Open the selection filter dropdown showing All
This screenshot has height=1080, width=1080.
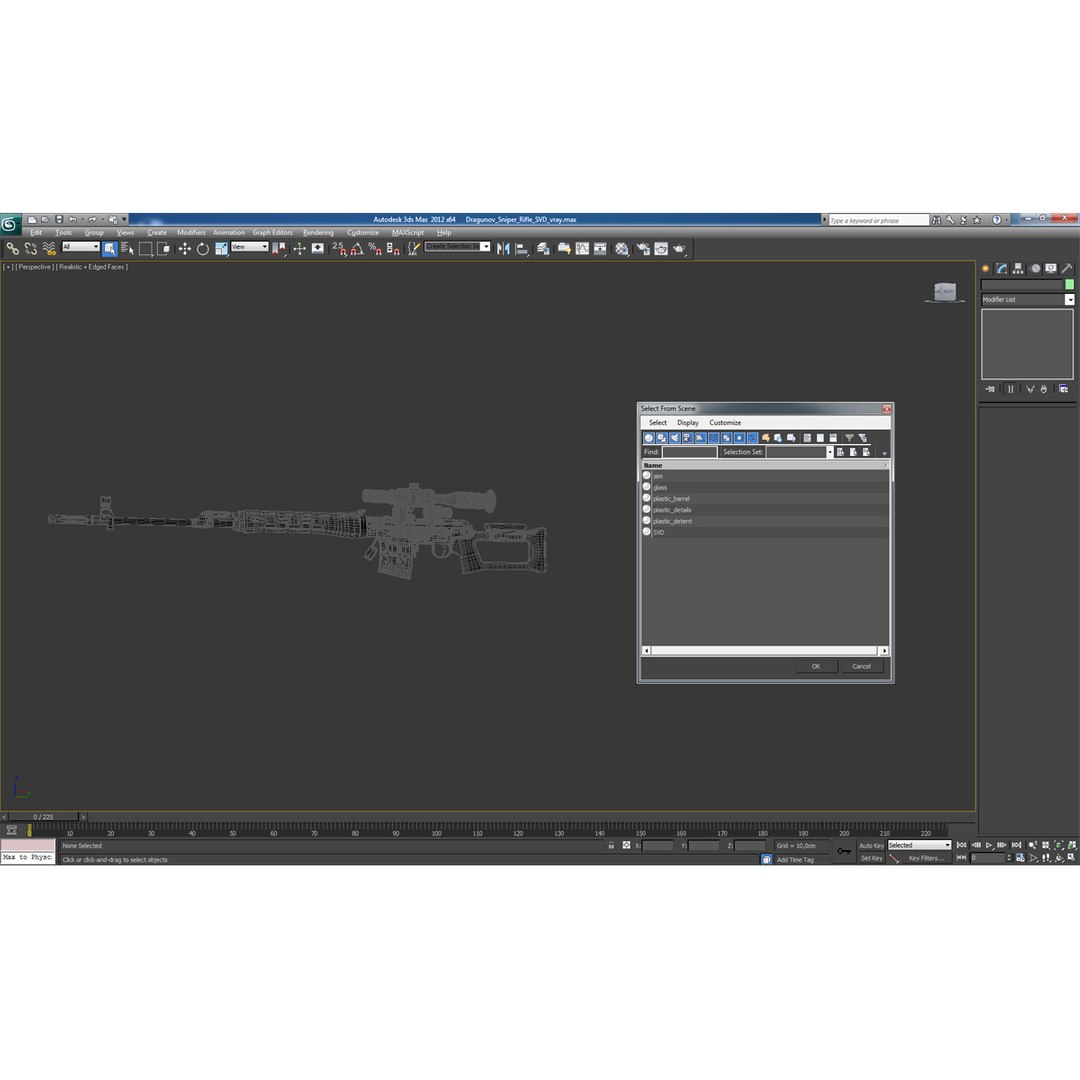click(81, 247)
